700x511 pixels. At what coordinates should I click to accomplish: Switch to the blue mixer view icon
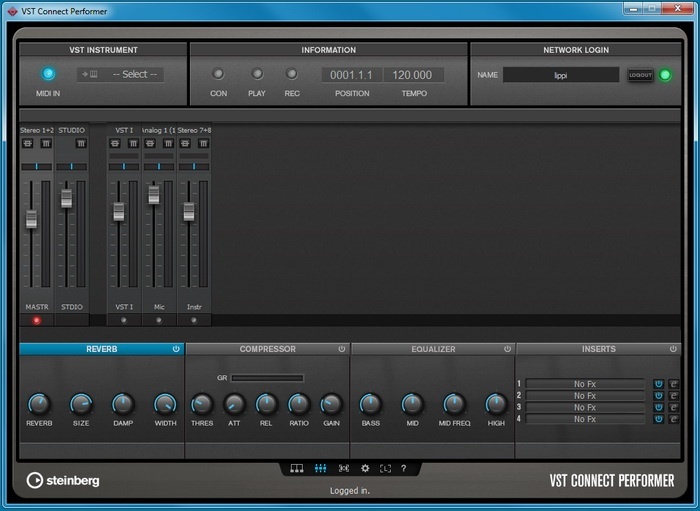tap(320, 468)
